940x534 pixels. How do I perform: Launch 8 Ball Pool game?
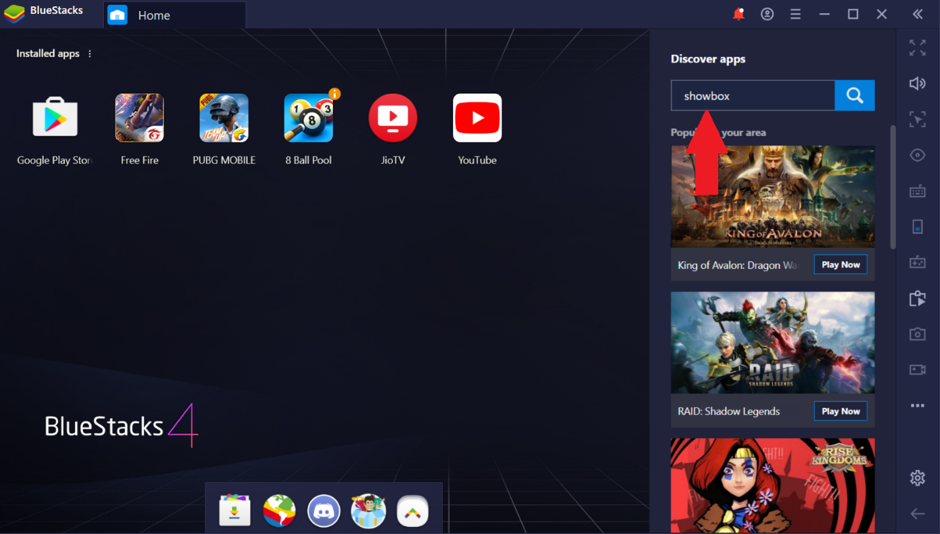pyautogui.click(x=308, y=119)
